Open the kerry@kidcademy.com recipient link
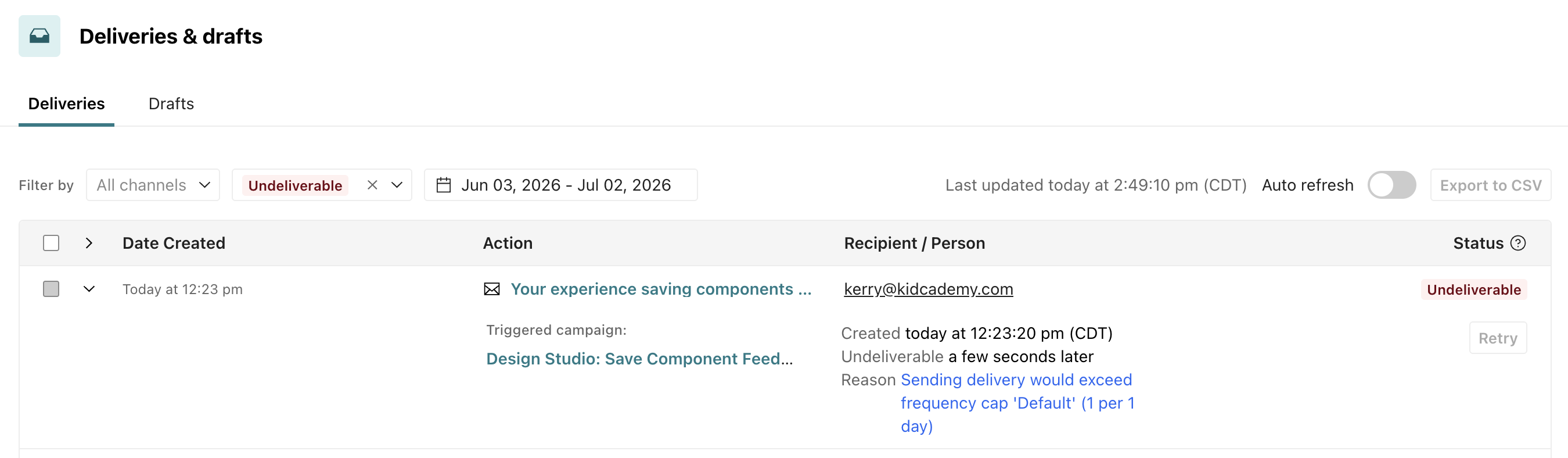This screenshot has height=458, width=1568. coord(928,289)
